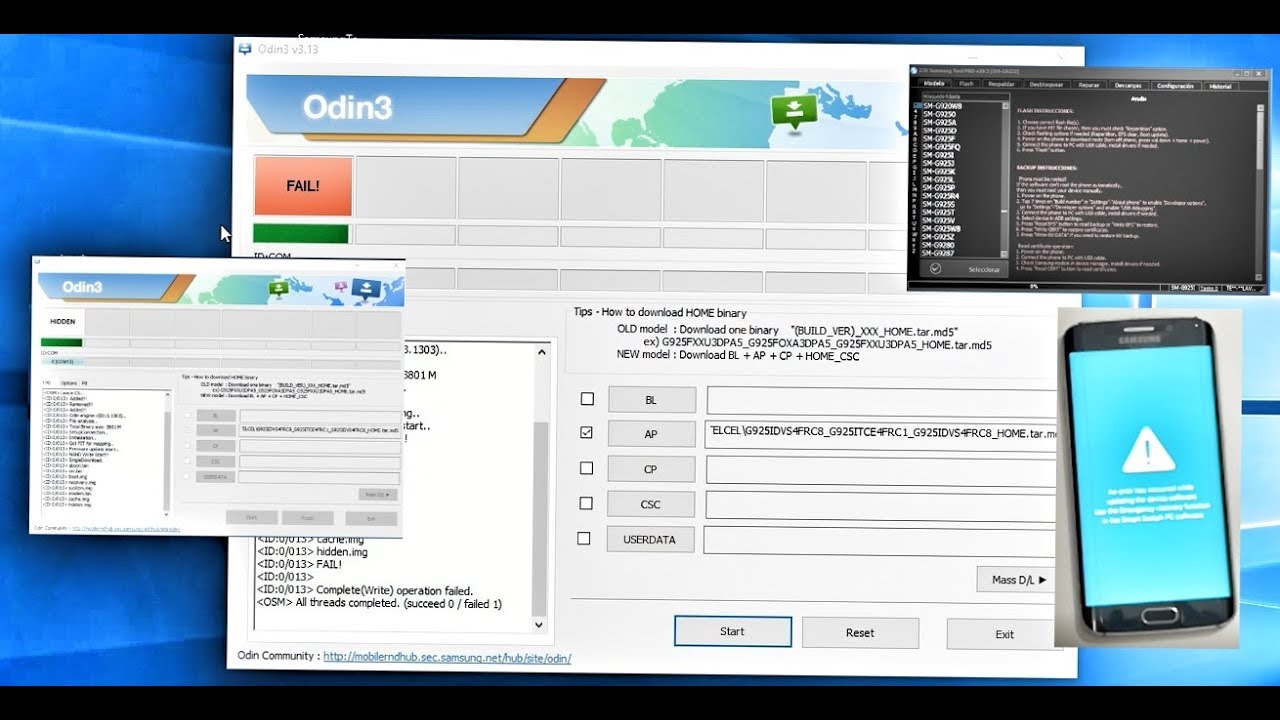This screenshot has height=720, width=1280.
Task: Click the Start button in large Odin window
Action: [x=733, y=631]
